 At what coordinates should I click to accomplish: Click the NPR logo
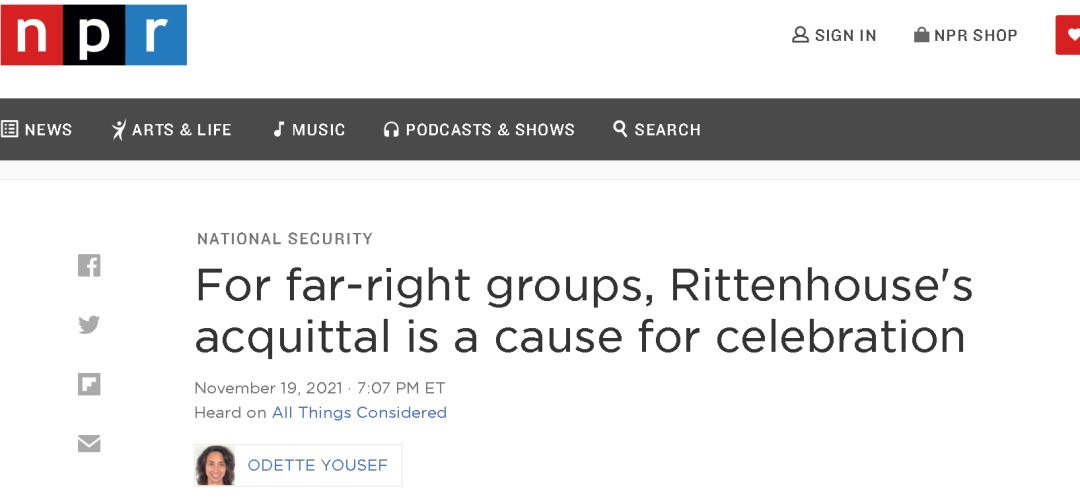[x=93, y=35]
